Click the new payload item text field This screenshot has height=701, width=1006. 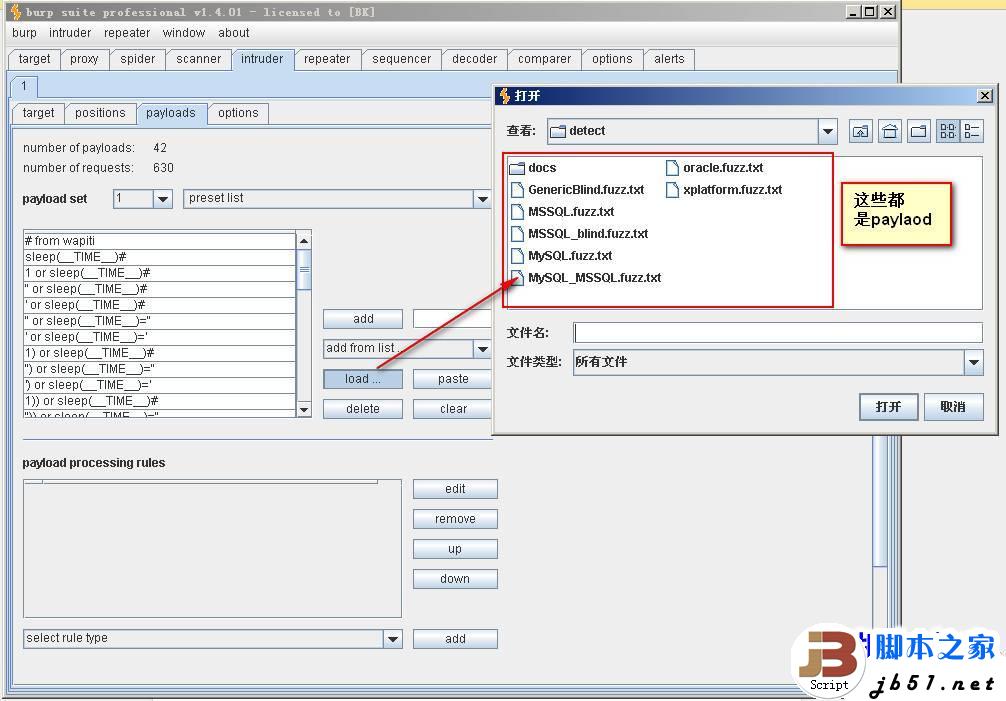[452, 319]
